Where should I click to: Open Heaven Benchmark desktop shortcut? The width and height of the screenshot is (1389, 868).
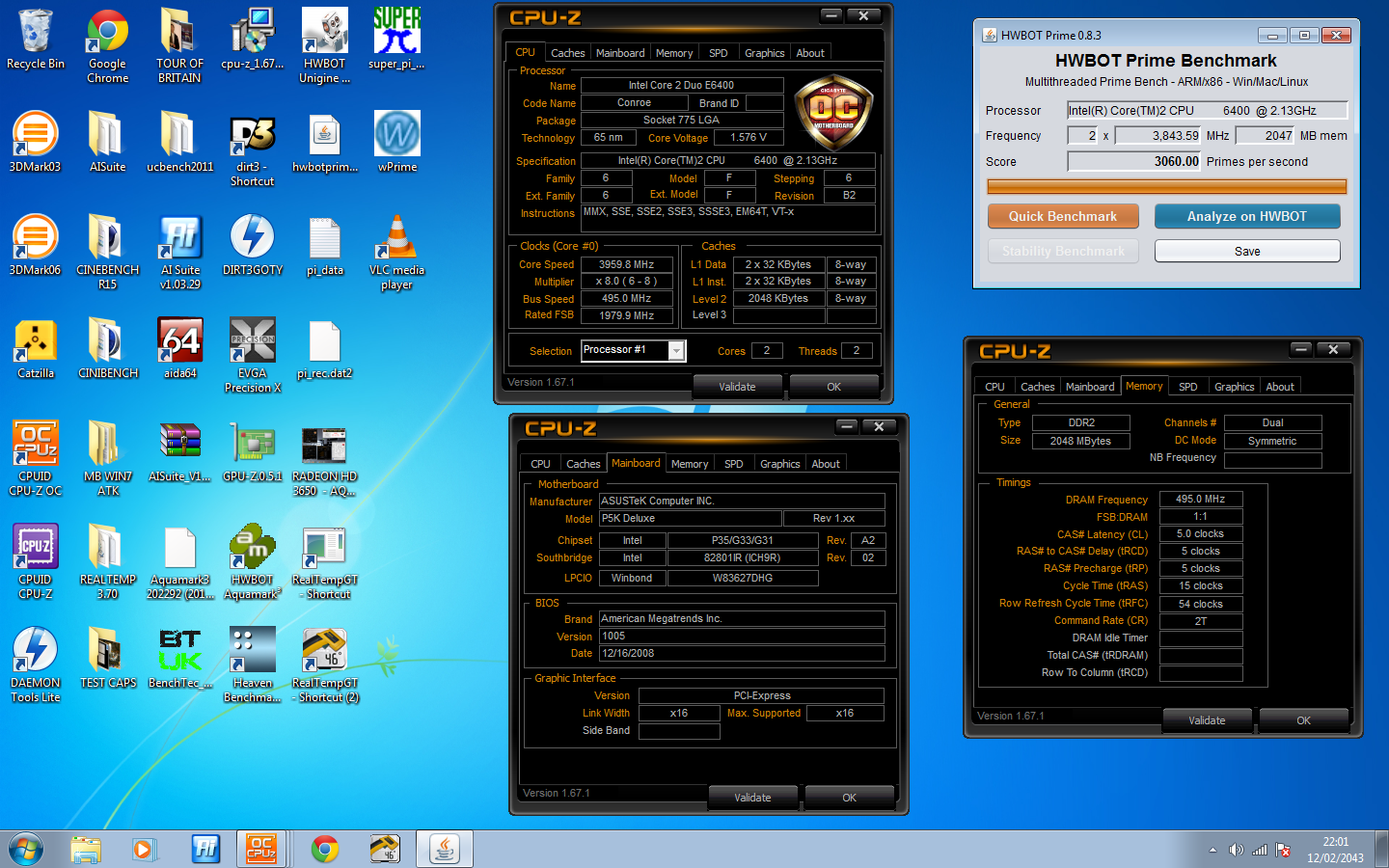point(253,665)
